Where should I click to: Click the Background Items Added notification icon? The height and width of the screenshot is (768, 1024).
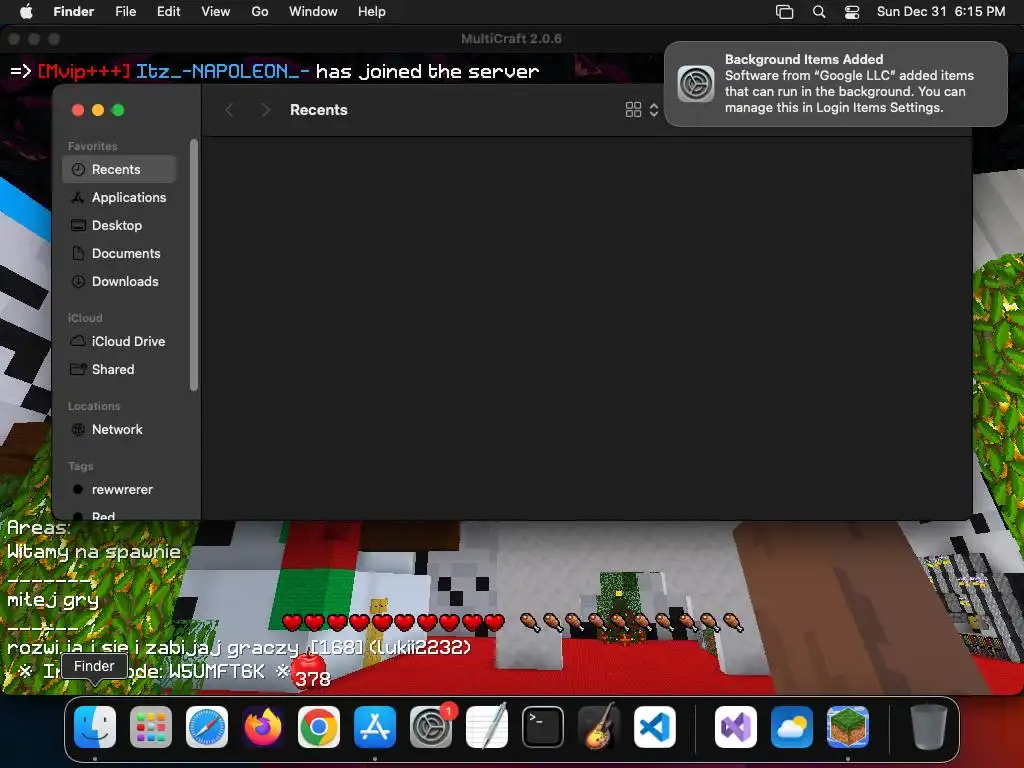696,84
